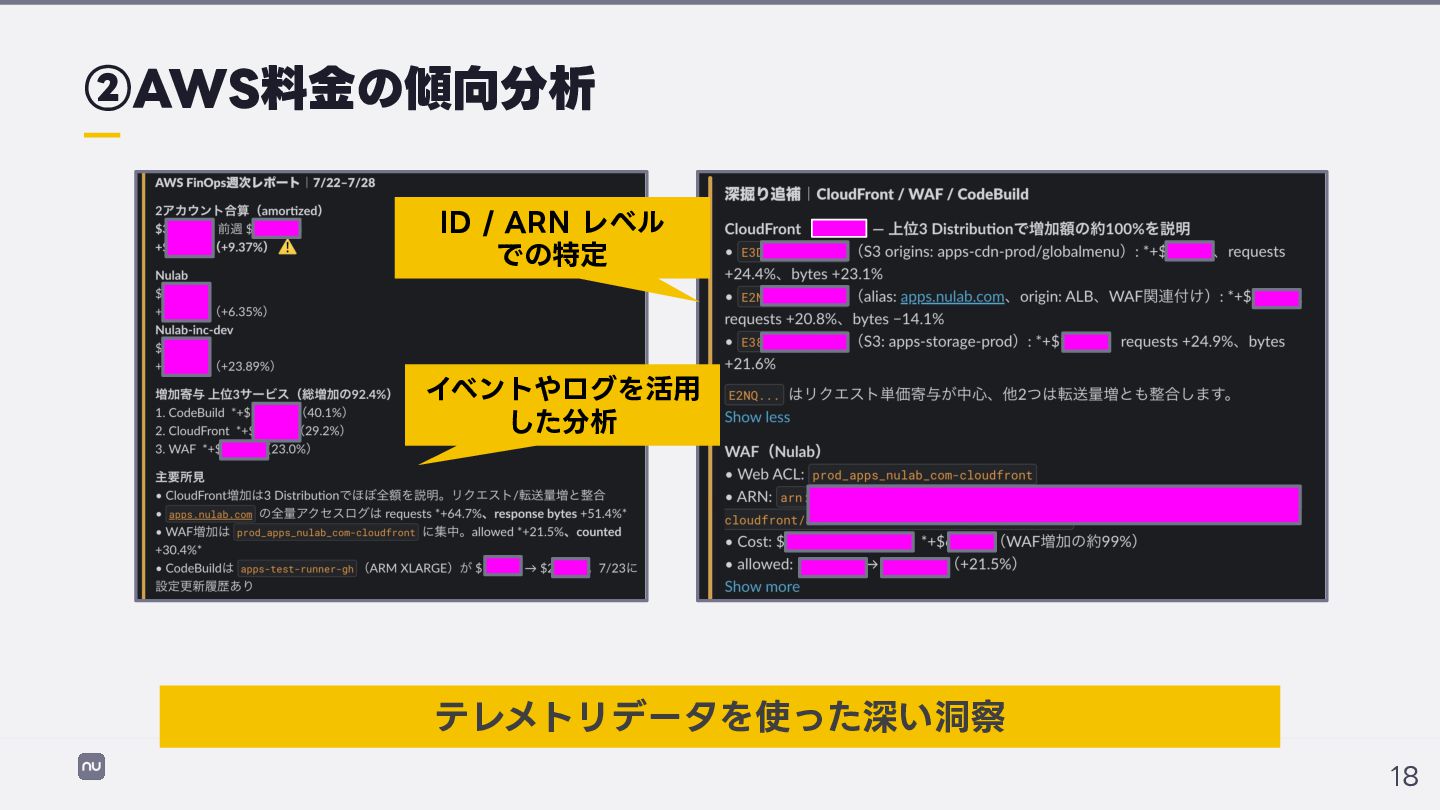Viewport: 1440px width, 810px height.
Task: Click the テレメトリデータを使った深い洞察 banner
Action: [x=720, y=716]
